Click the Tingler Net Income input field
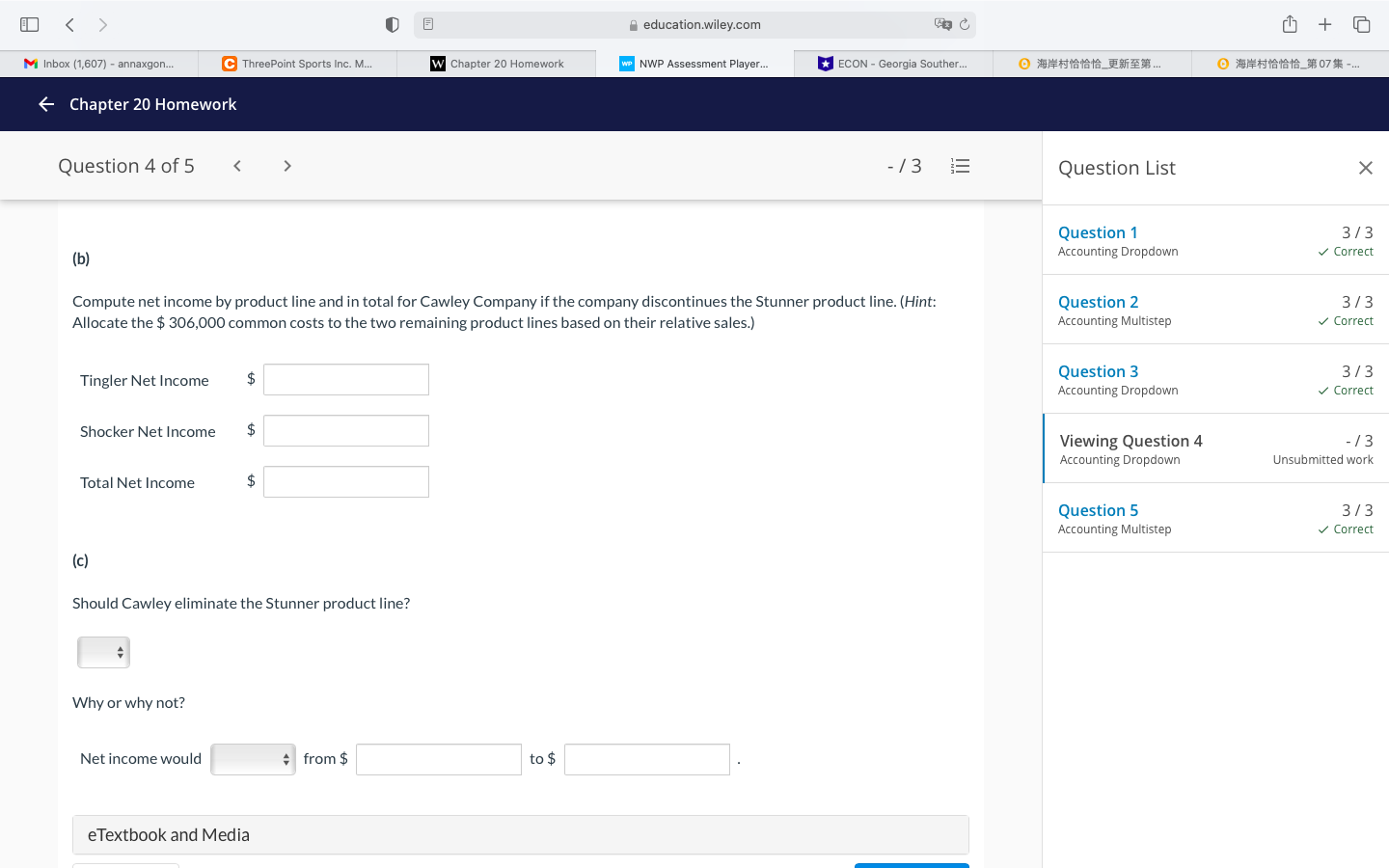 [x=345, y=379]
